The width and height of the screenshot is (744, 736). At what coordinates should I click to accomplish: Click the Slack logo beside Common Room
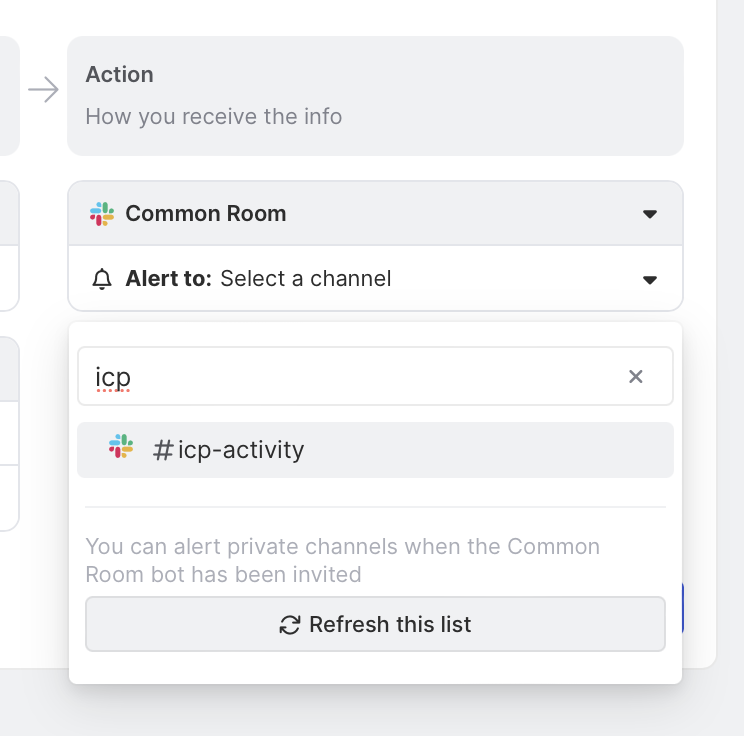[x=101, y=214]
